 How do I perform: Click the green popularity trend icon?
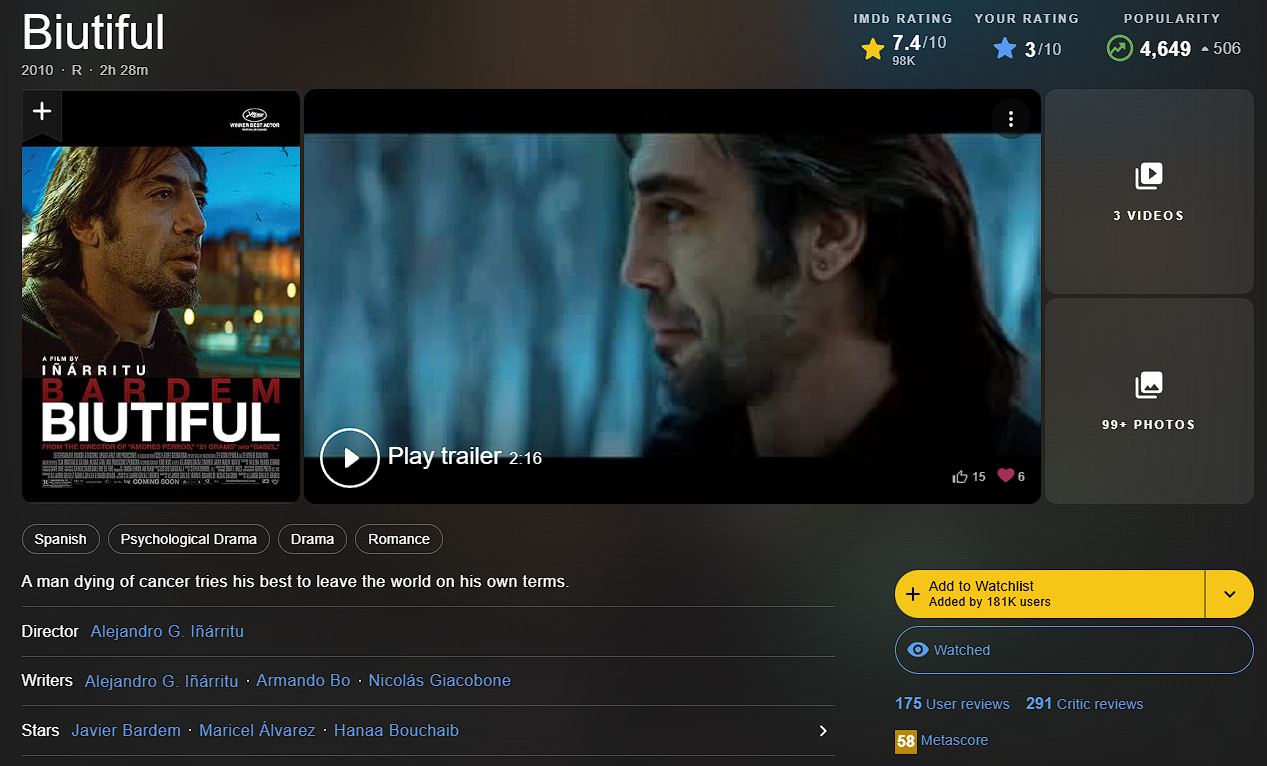point(1119,48)
